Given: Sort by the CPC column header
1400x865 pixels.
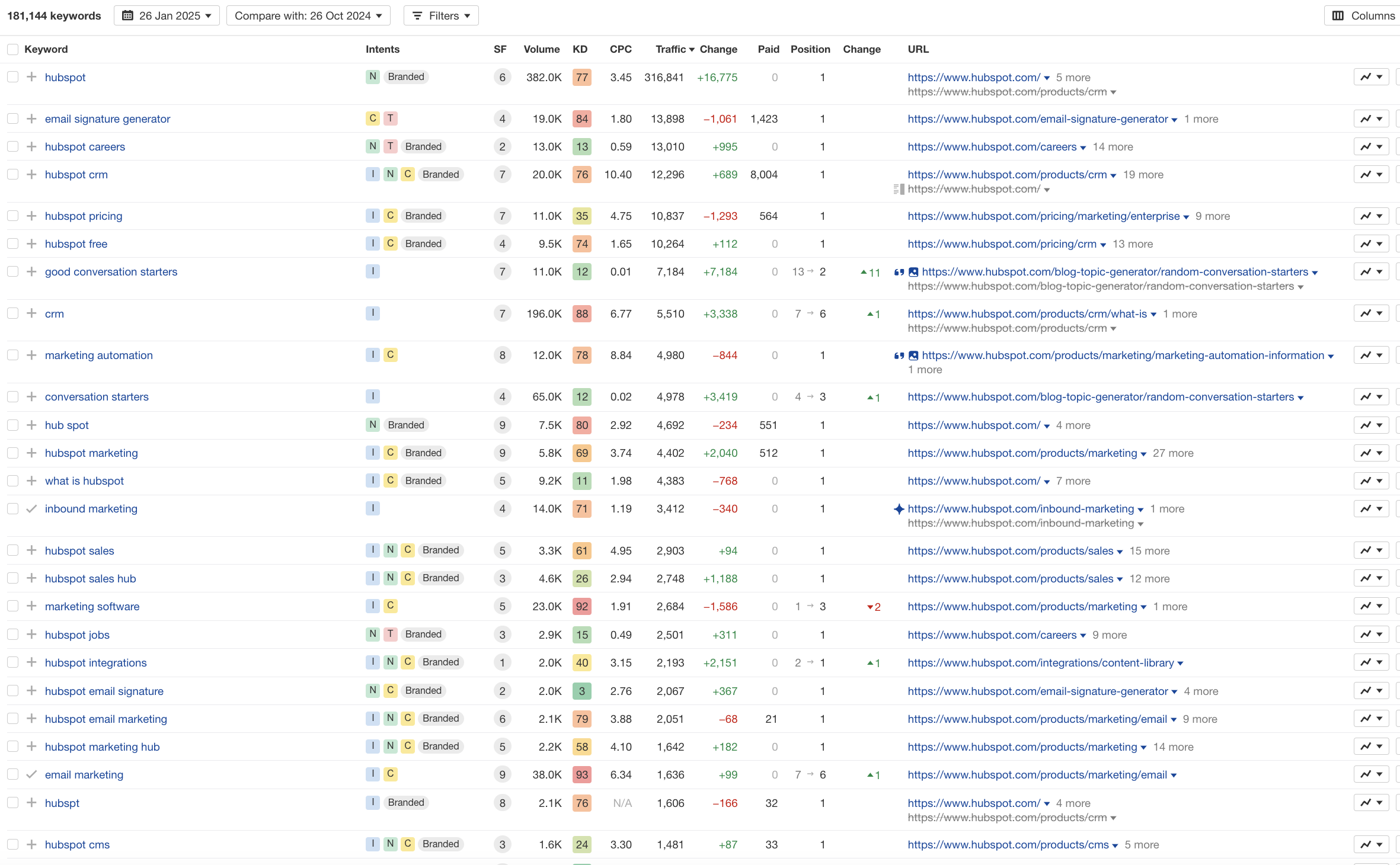Looking at the screenshot, I should tap(621, 49).
